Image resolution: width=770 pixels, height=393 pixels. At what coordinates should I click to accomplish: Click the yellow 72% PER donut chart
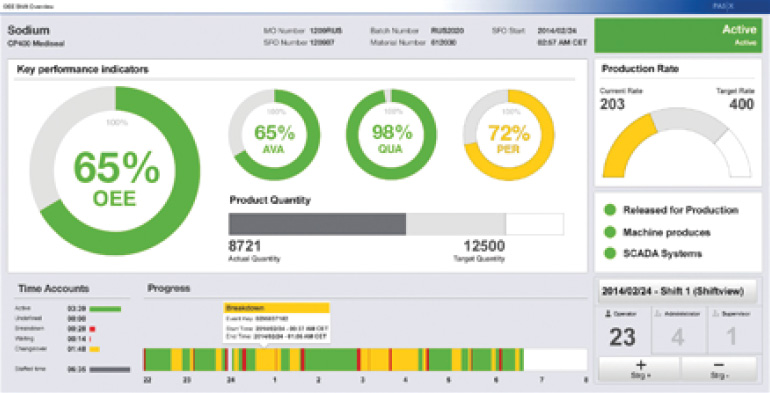[509, 135]
